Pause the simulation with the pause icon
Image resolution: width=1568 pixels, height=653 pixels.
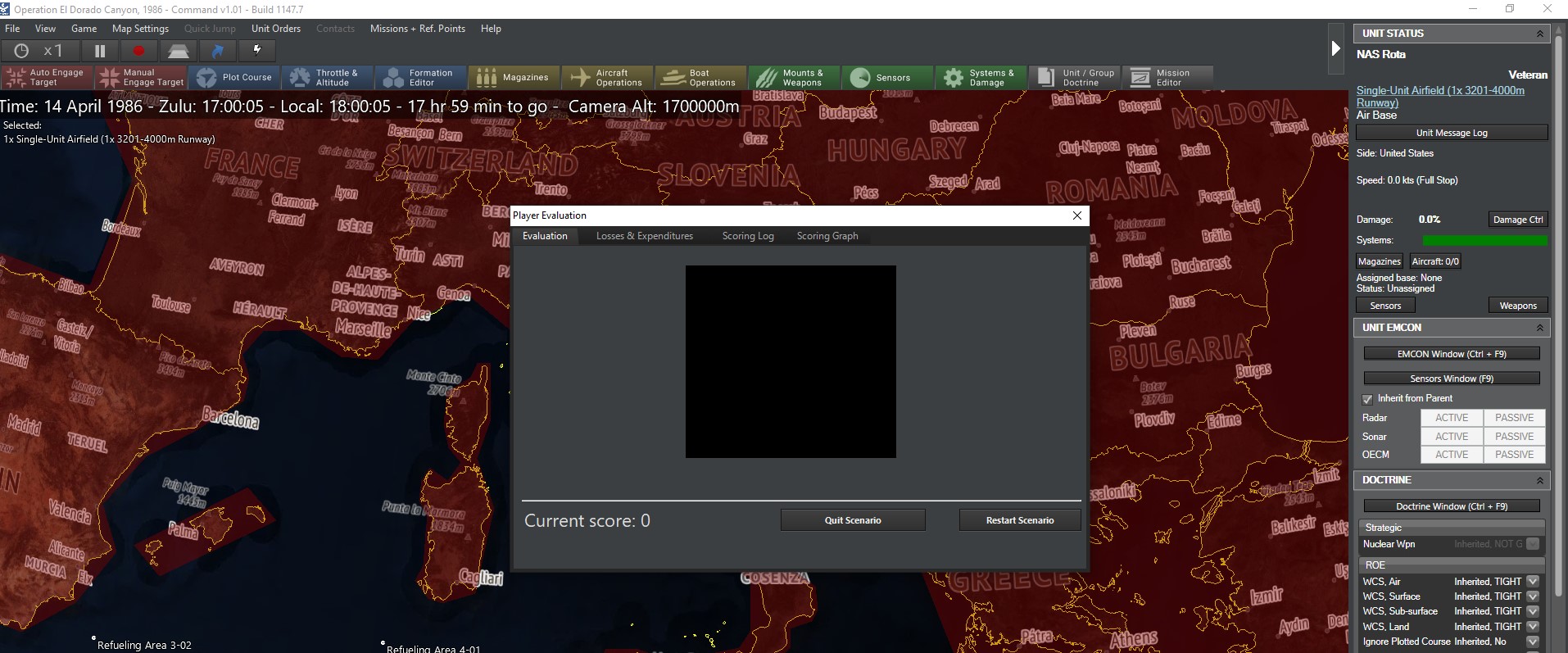(x=100, y=51)
